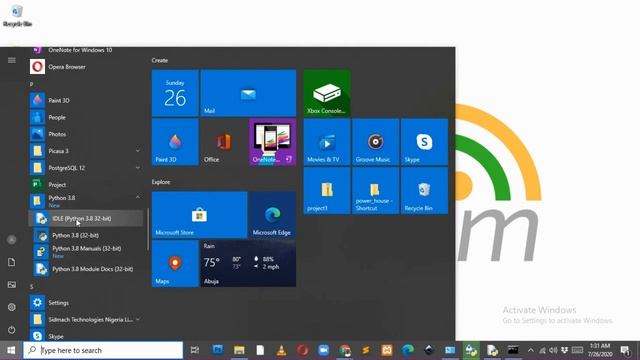Open Edge from taskbar
The width and height of the screenshot is (640, 360).
tap(408, 350)
